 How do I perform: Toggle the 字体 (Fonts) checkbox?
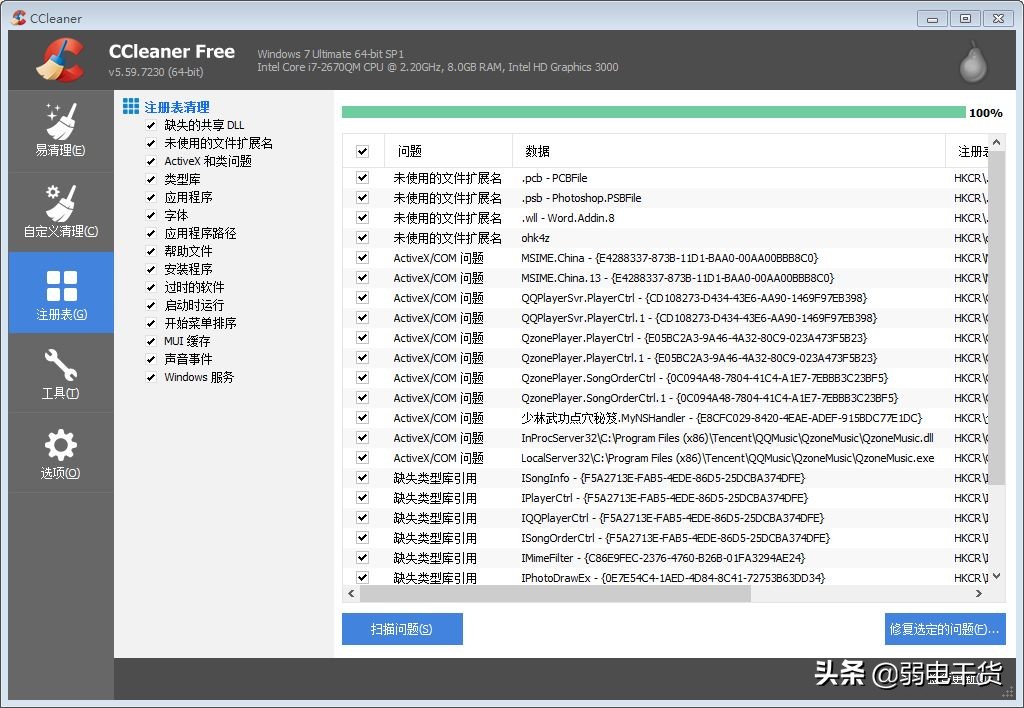click(x=149, y=214)
